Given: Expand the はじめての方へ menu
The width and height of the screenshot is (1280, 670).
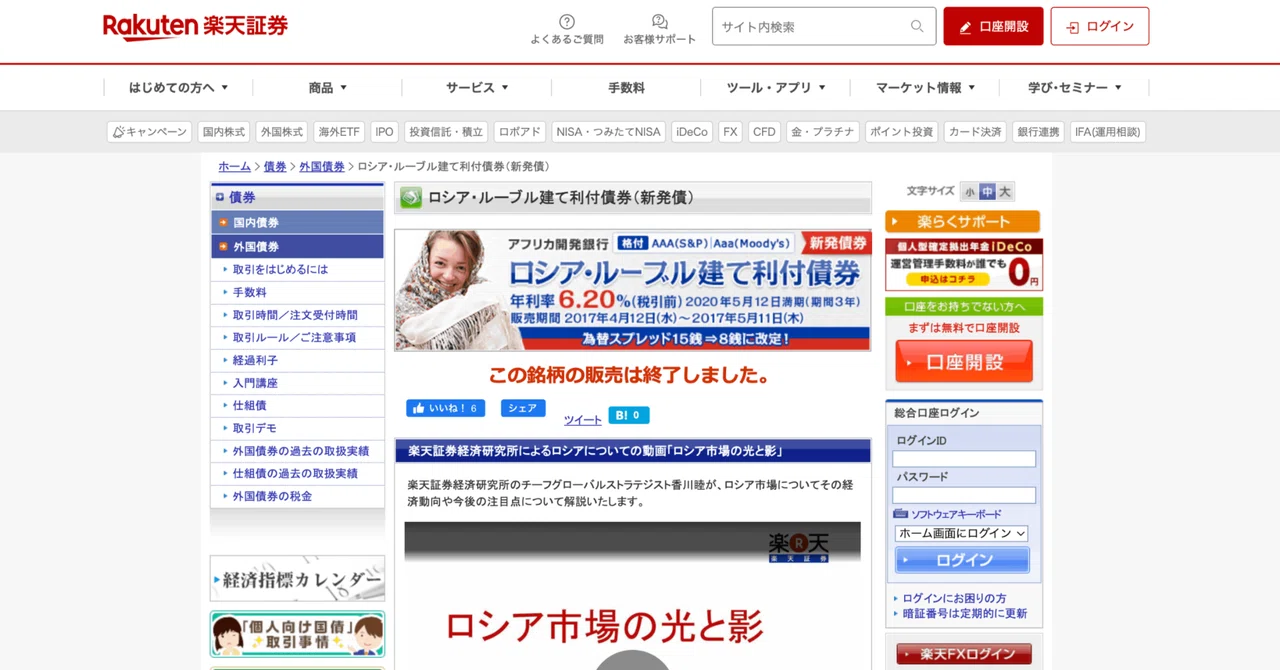Looking at the screenshot, I should (179, 88).
